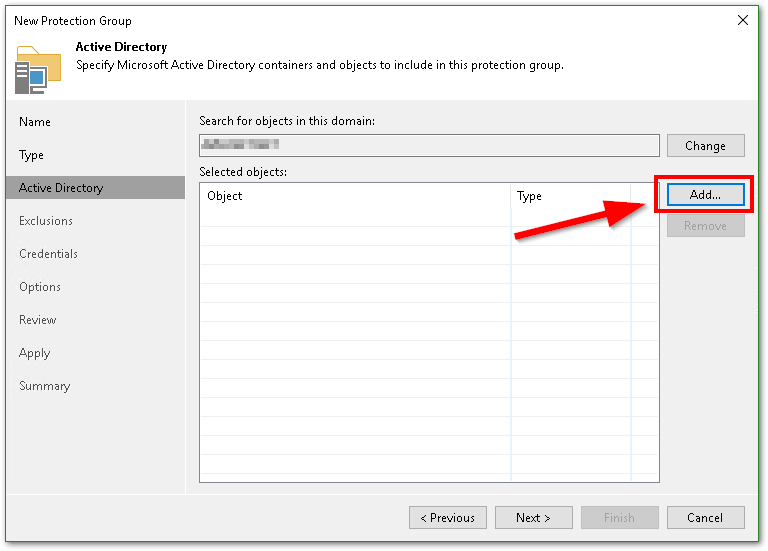Proceed with the Next button
This screenshot has height=551, width=768.
(534, 518)
